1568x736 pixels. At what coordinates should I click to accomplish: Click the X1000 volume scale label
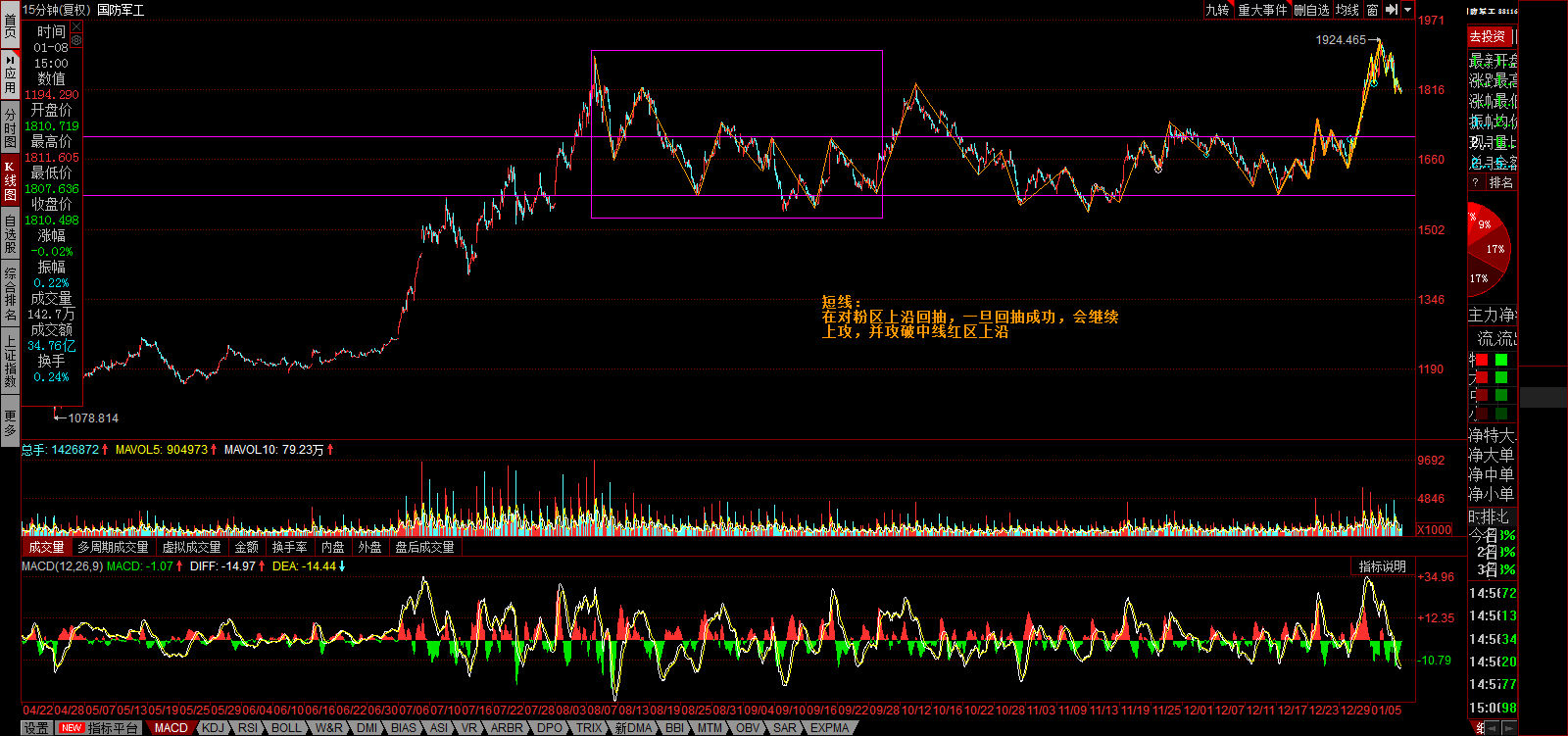[x=1435, y=529]
